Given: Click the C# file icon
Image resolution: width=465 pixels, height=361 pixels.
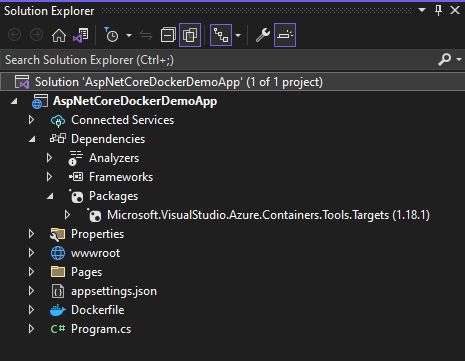Looking at the screenshot, I should click(x=58, y=329).
